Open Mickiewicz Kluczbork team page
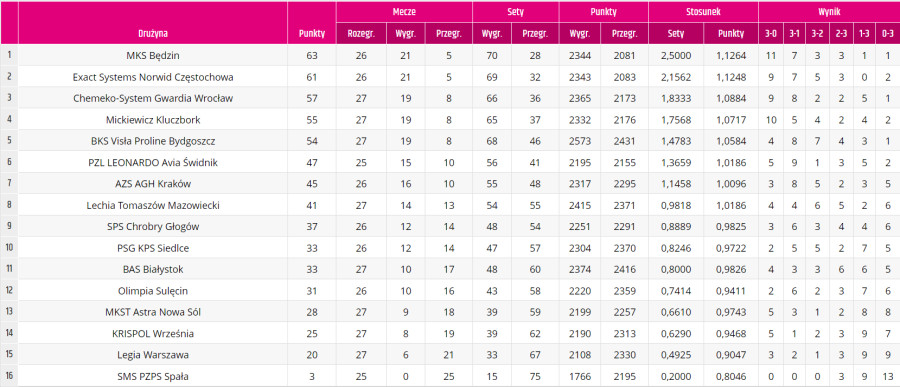 click(153, 120)
